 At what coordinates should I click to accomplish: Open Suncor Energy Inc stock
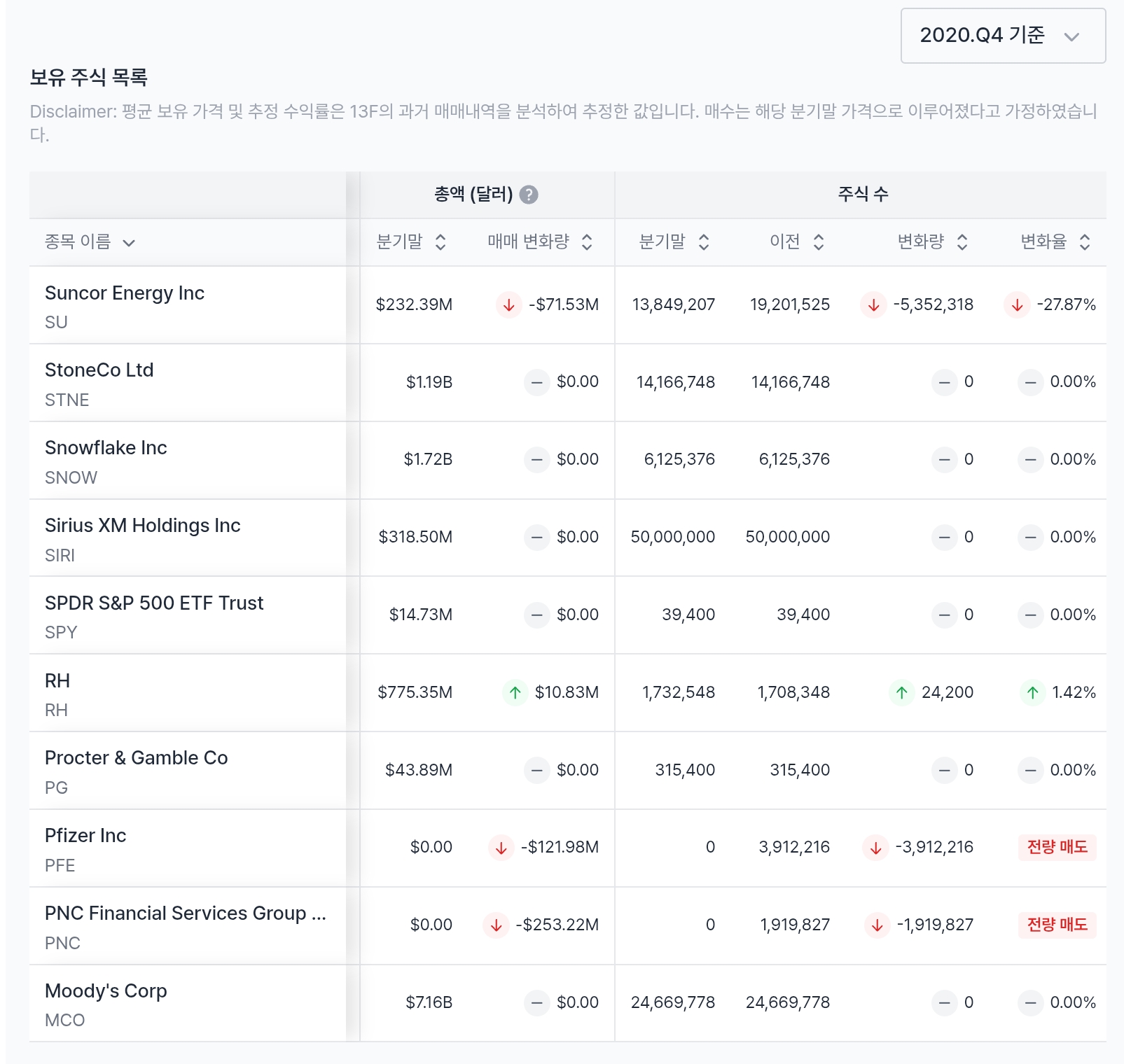[125, 293]
